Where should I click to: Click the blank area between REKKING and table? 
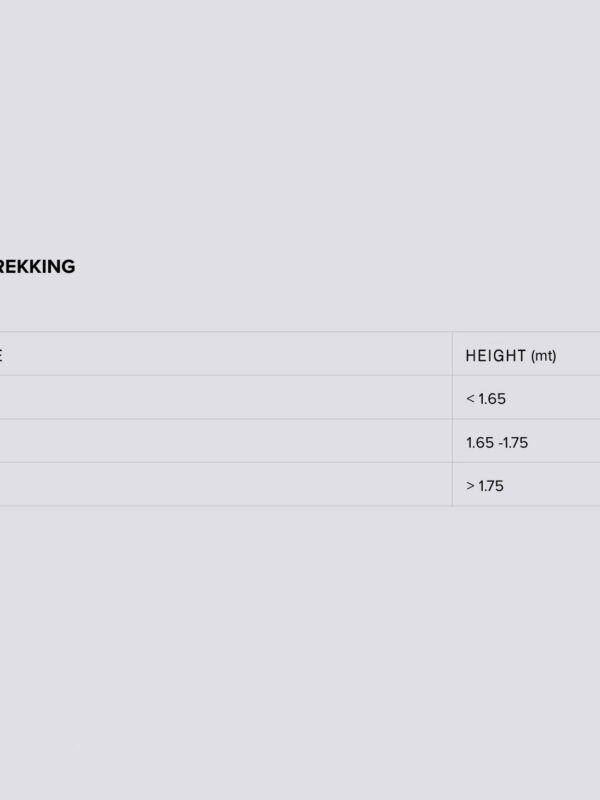coord(300,304)
